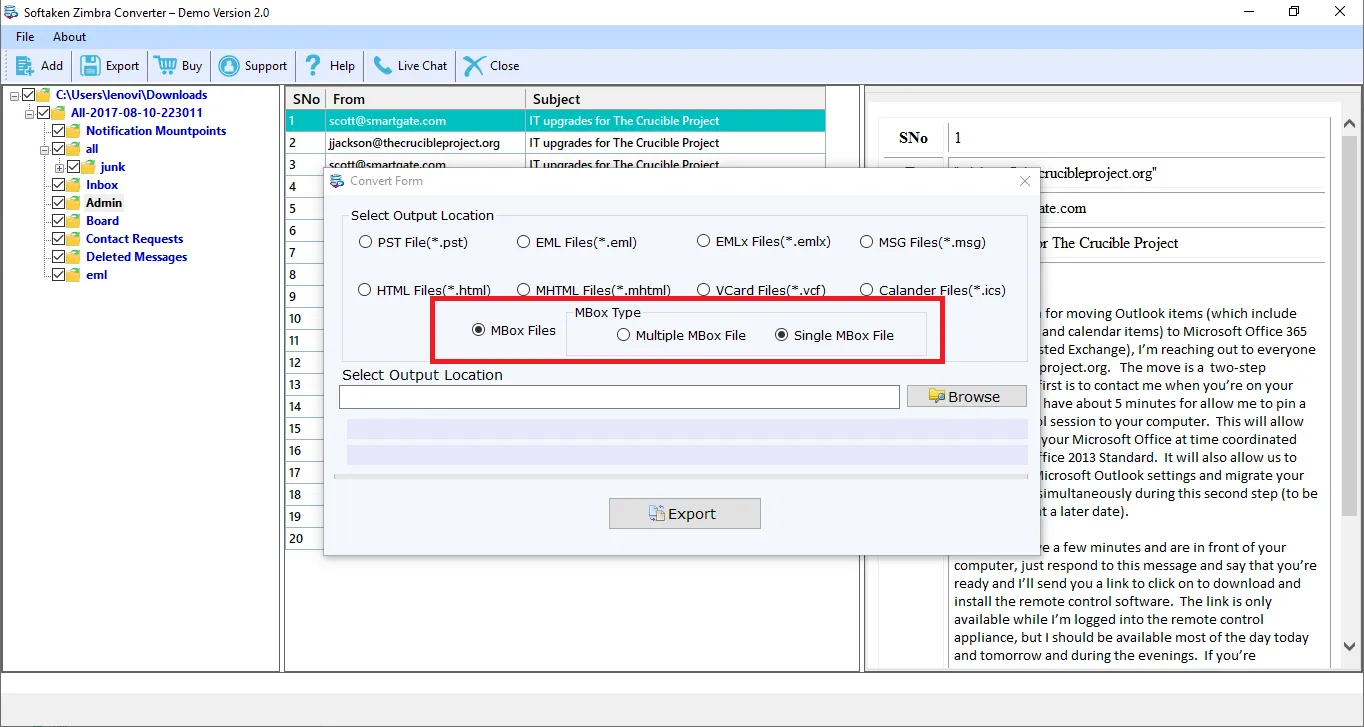Image resolution: width=1364 pixels, height=727 pixels.
Task: Click the eml folder label
Action: (97, 275)
